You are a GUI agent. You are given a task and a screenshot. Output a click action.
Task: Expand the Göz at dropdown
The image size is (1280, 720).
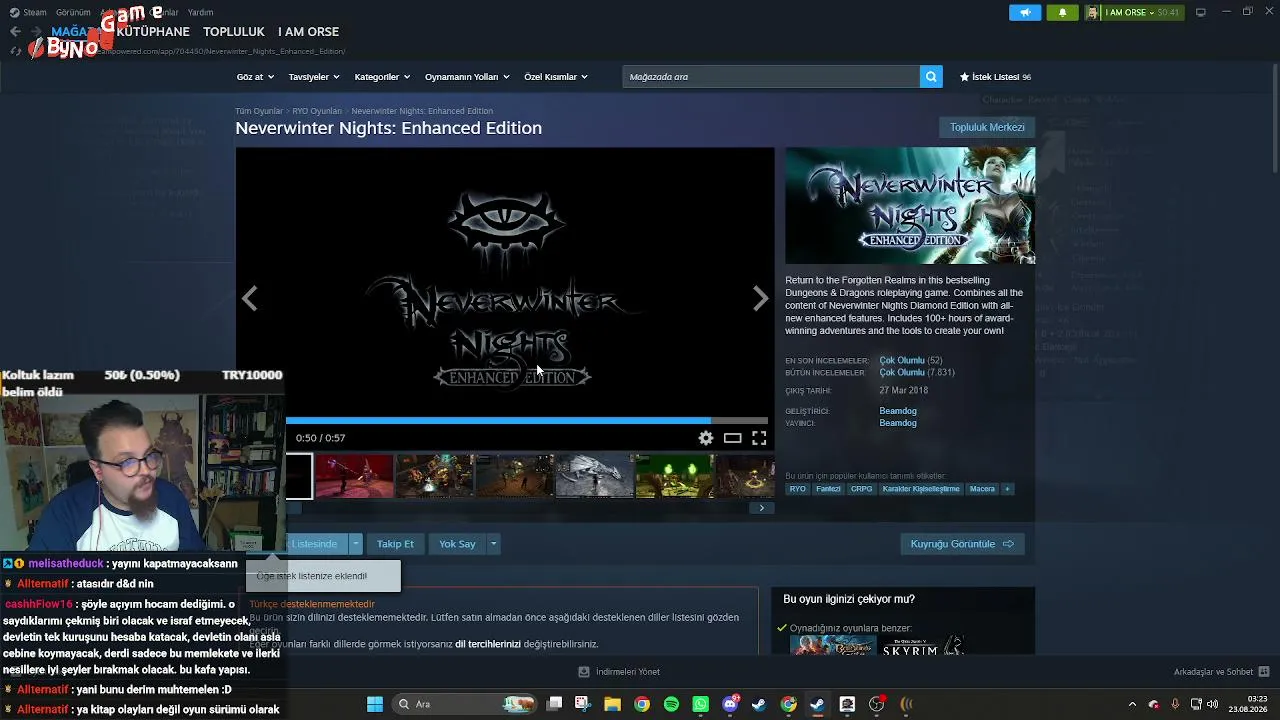[x=254, y=77]
